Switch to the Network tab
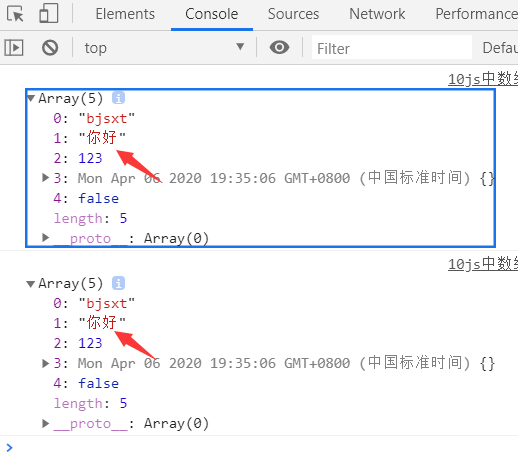Viewport: 518px width, 453px height. (x=377, y=14)
